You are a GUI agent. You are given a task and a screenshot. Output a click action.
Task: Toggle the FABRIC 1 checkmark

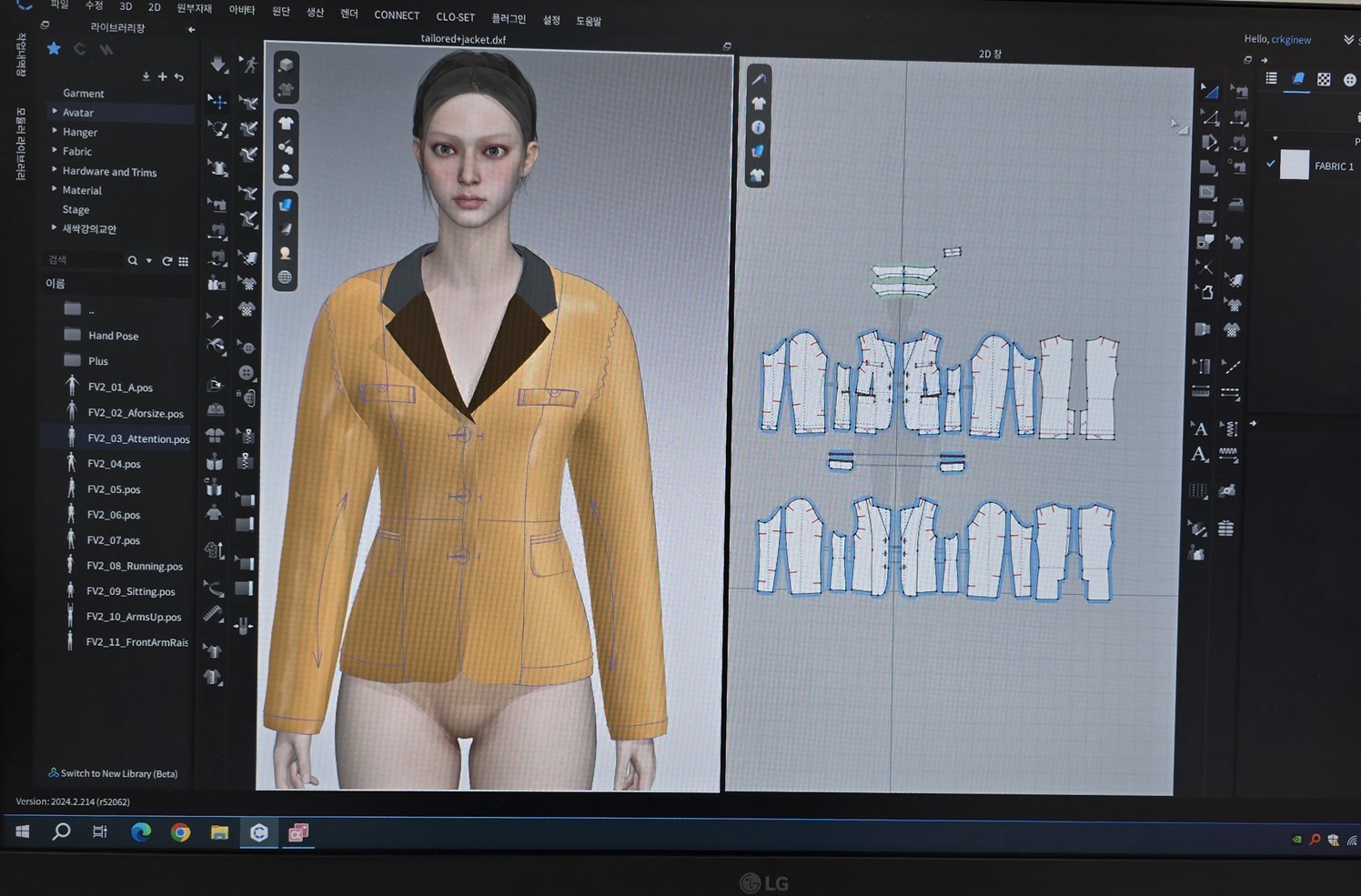[x=1271, y=164]
